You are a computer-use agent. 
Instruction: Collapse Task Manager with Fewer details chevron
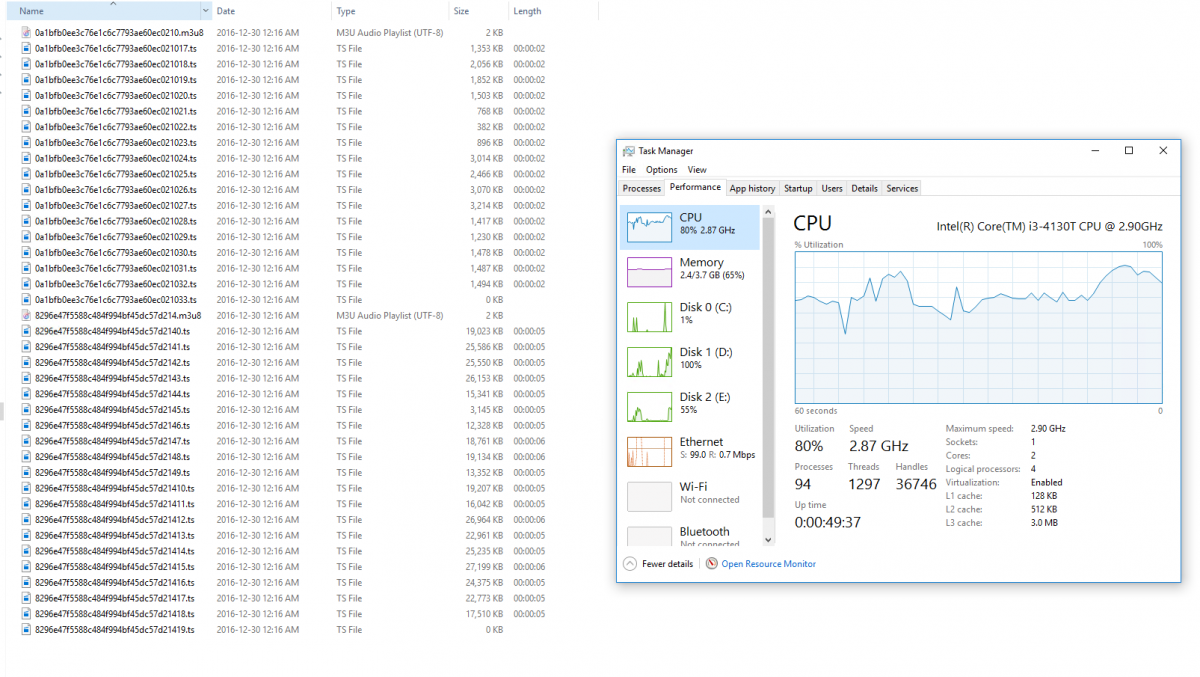(x=629, y=564)
